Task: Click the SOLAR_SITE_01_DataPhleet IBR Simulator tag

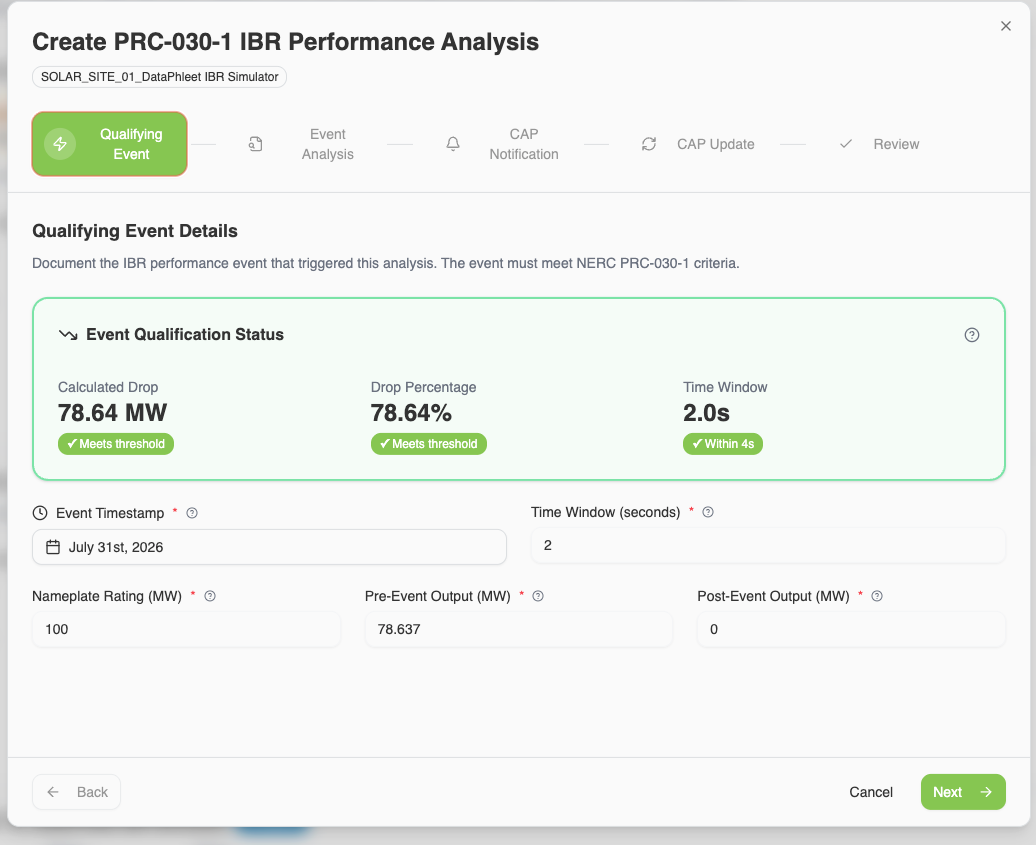Action: coord(159,77)
